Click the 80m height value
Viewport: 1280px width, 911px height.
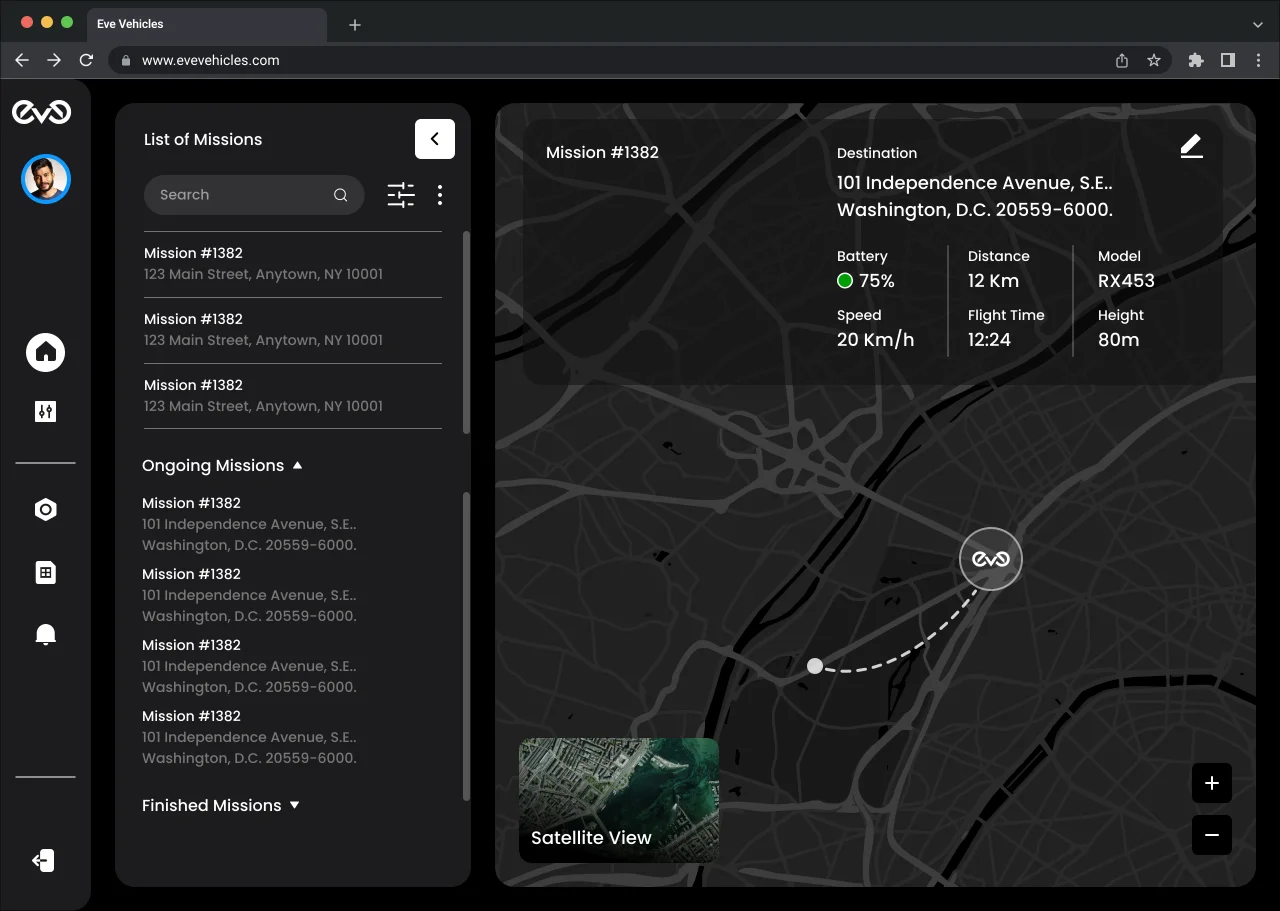(1119, 340)
